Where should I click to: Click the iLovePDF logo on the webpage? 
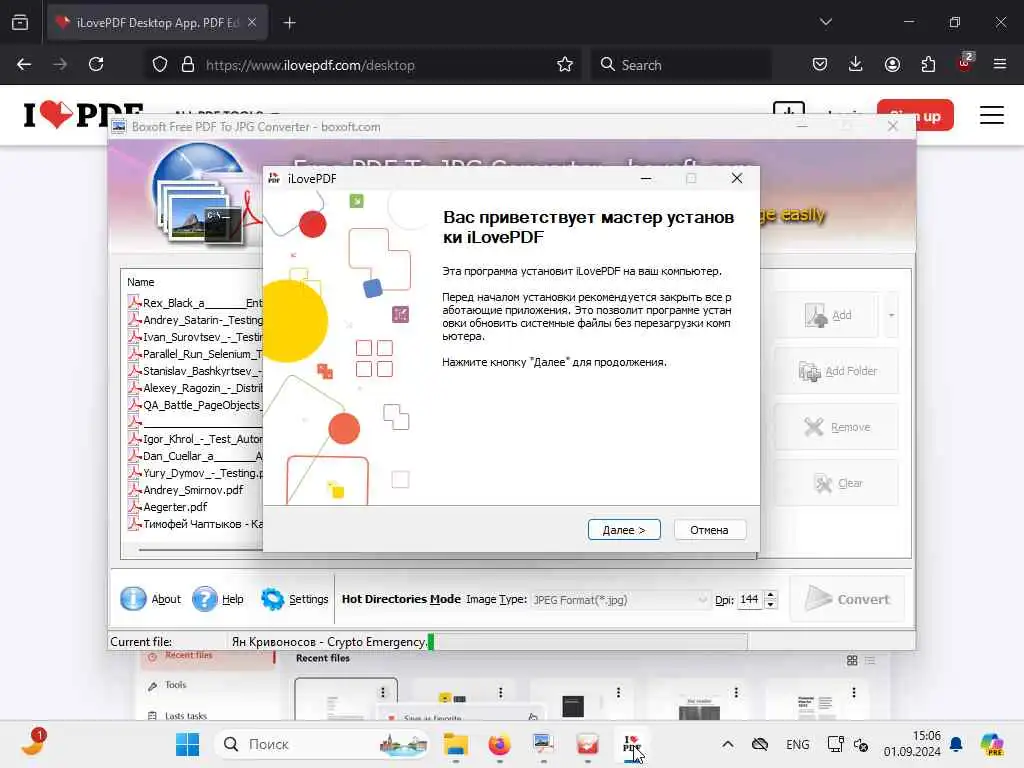point(83,114)
